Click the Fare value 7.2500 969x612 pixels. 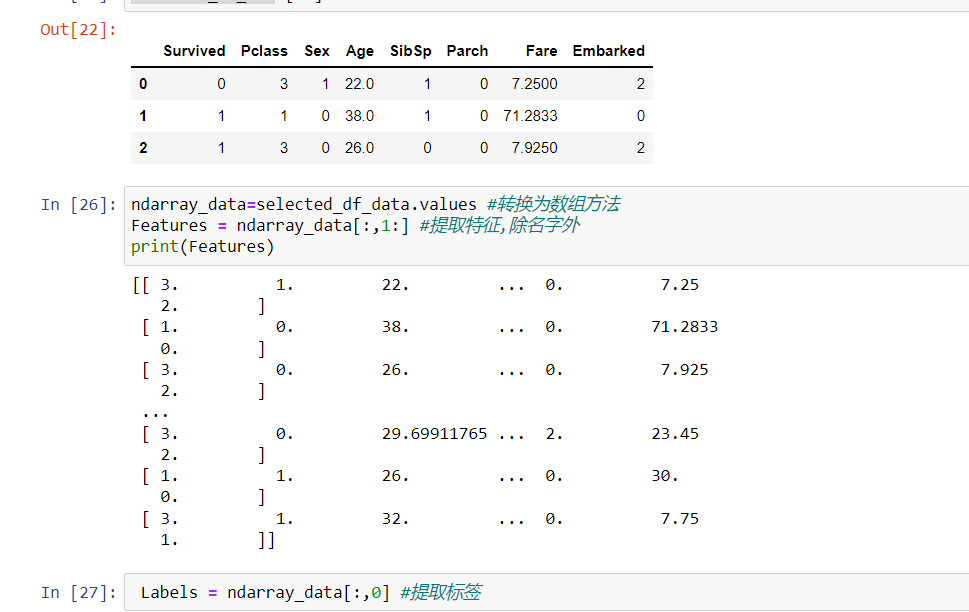535,83
